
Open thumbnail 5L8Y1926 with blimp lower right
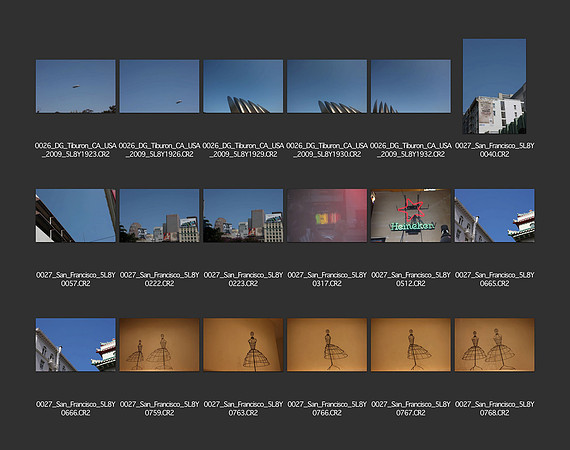pos(159,87)
